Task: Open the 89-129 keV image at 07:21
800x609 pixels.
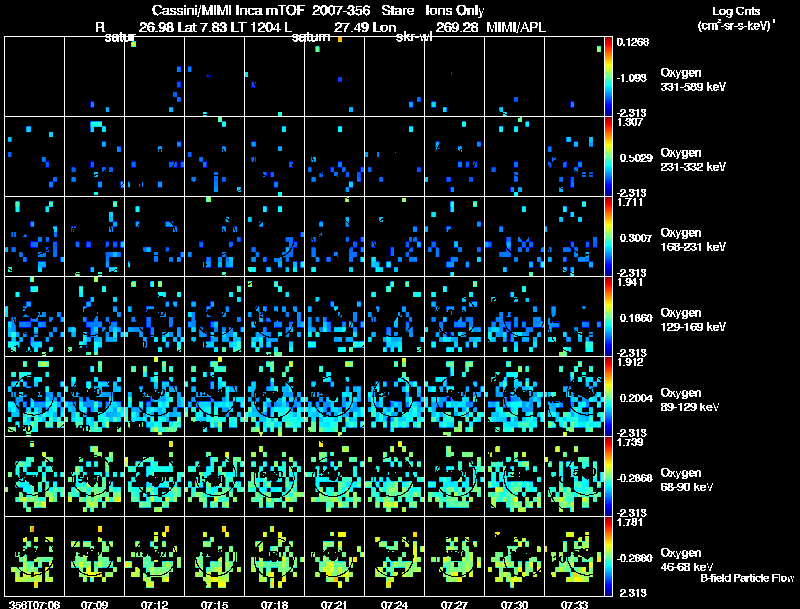Action: coord(335,397)
